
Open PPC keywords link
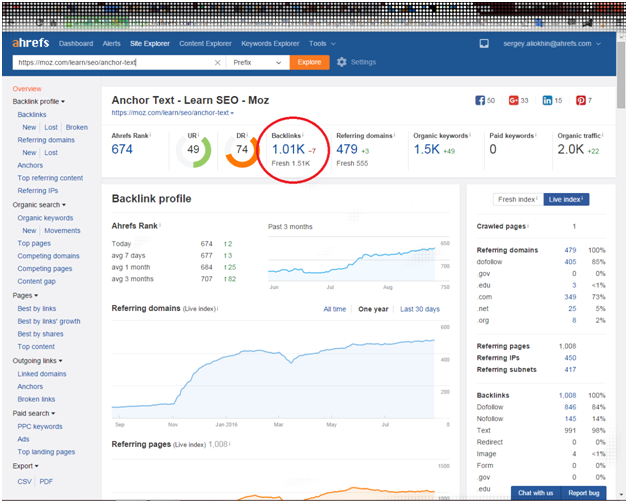click(x=40, y=427)
